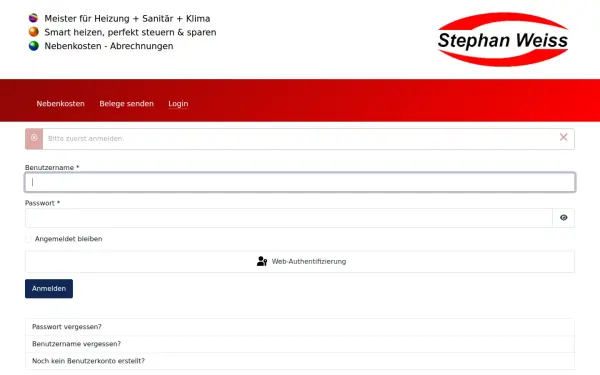Click the alert icon in the notice bar
This screenshot has height=375, width=600.
point(34,138)
